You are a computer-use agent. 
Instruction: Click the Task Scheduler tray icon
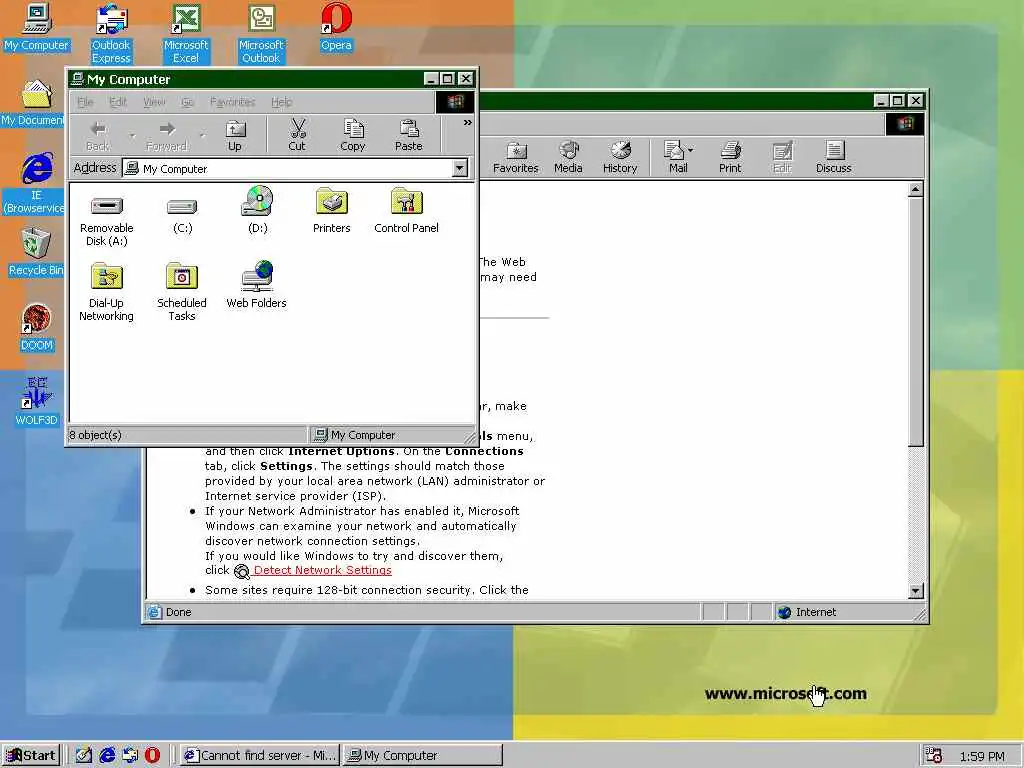click(934, 756)
